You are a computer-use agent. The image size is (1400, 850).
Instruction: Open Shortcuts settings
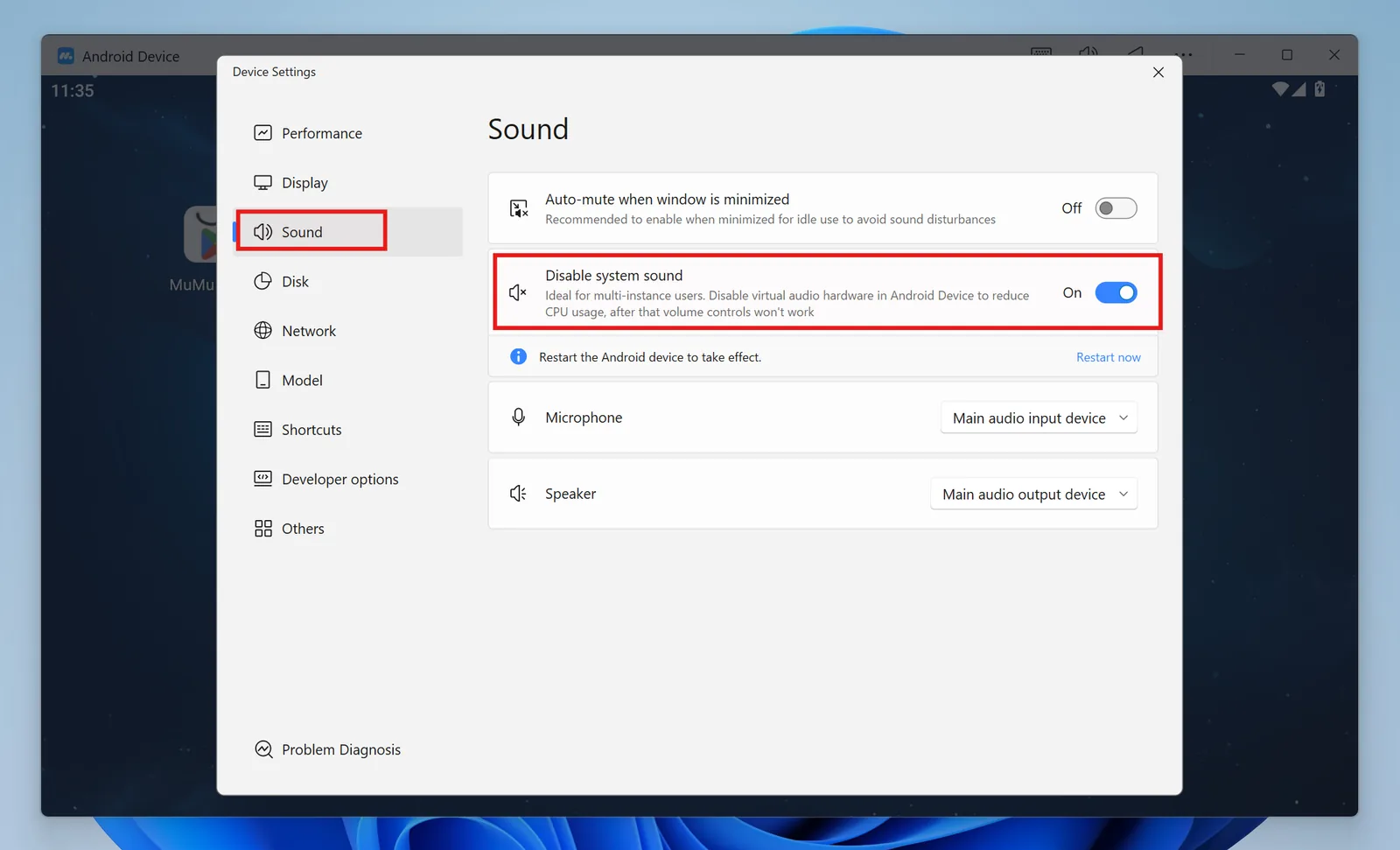pos(348,429)
